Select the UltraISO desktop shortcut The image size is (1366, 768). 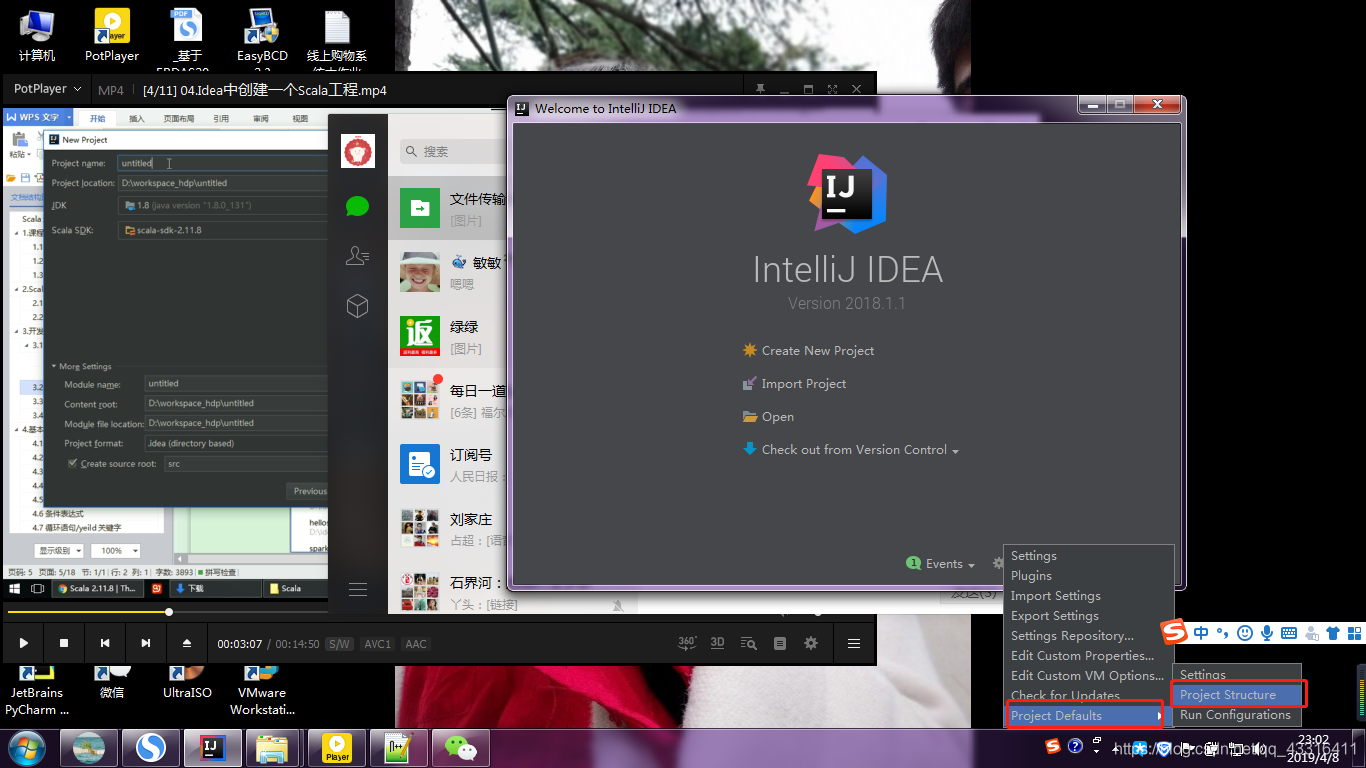[187, 681]
